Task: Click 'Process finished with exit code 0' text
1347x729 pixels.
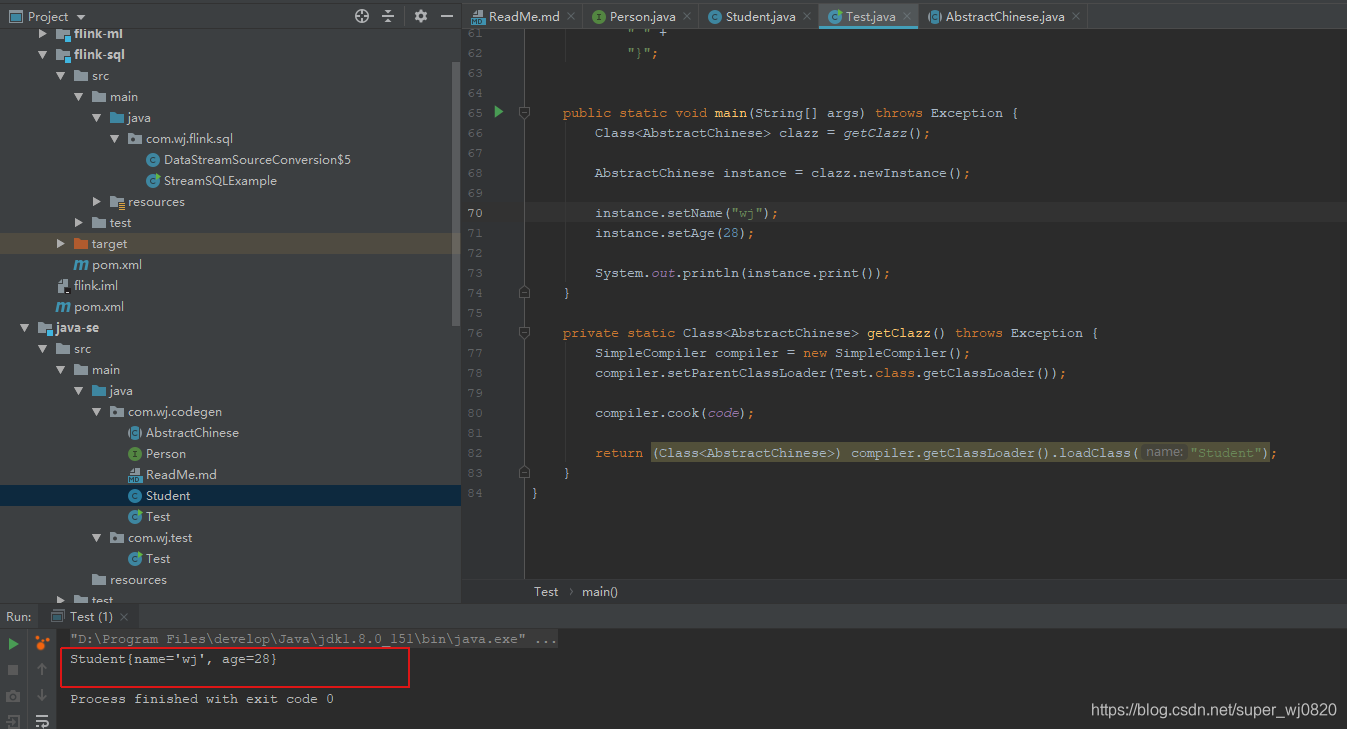Action: [x=202, y=699]
